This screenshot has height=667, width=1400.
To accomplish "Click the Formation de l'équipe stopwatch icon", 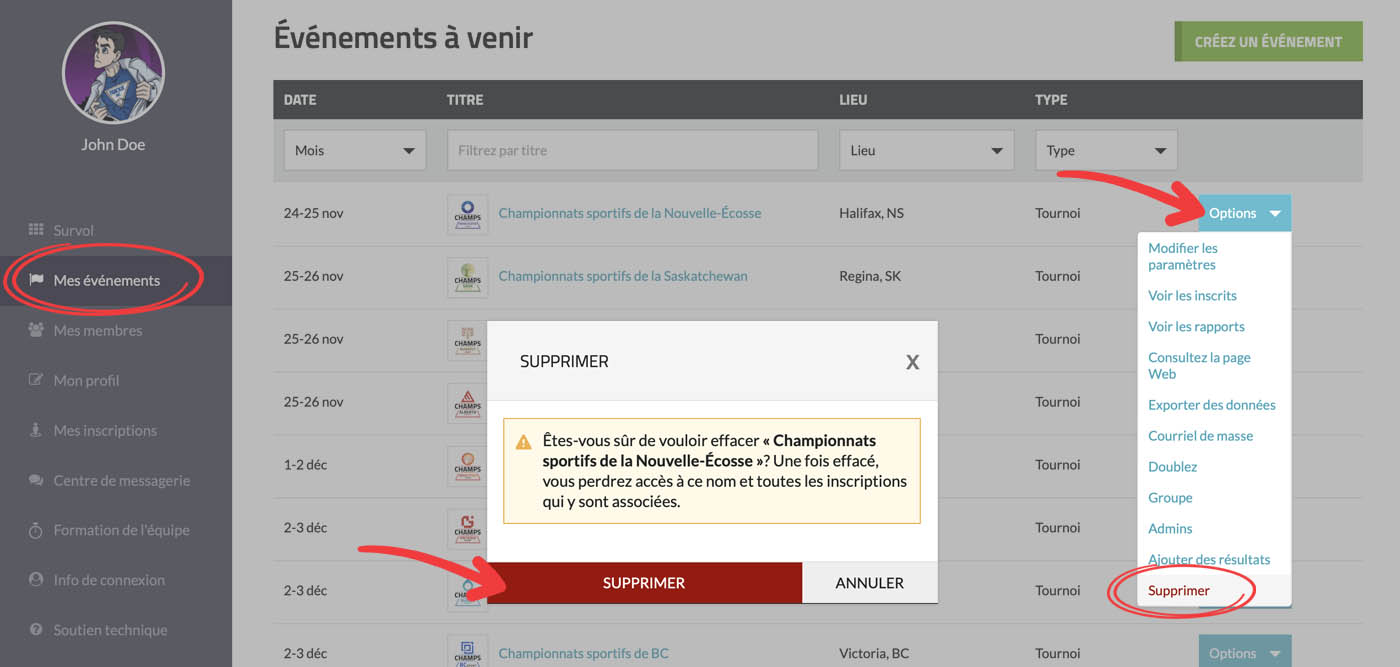I will (36, 530).
